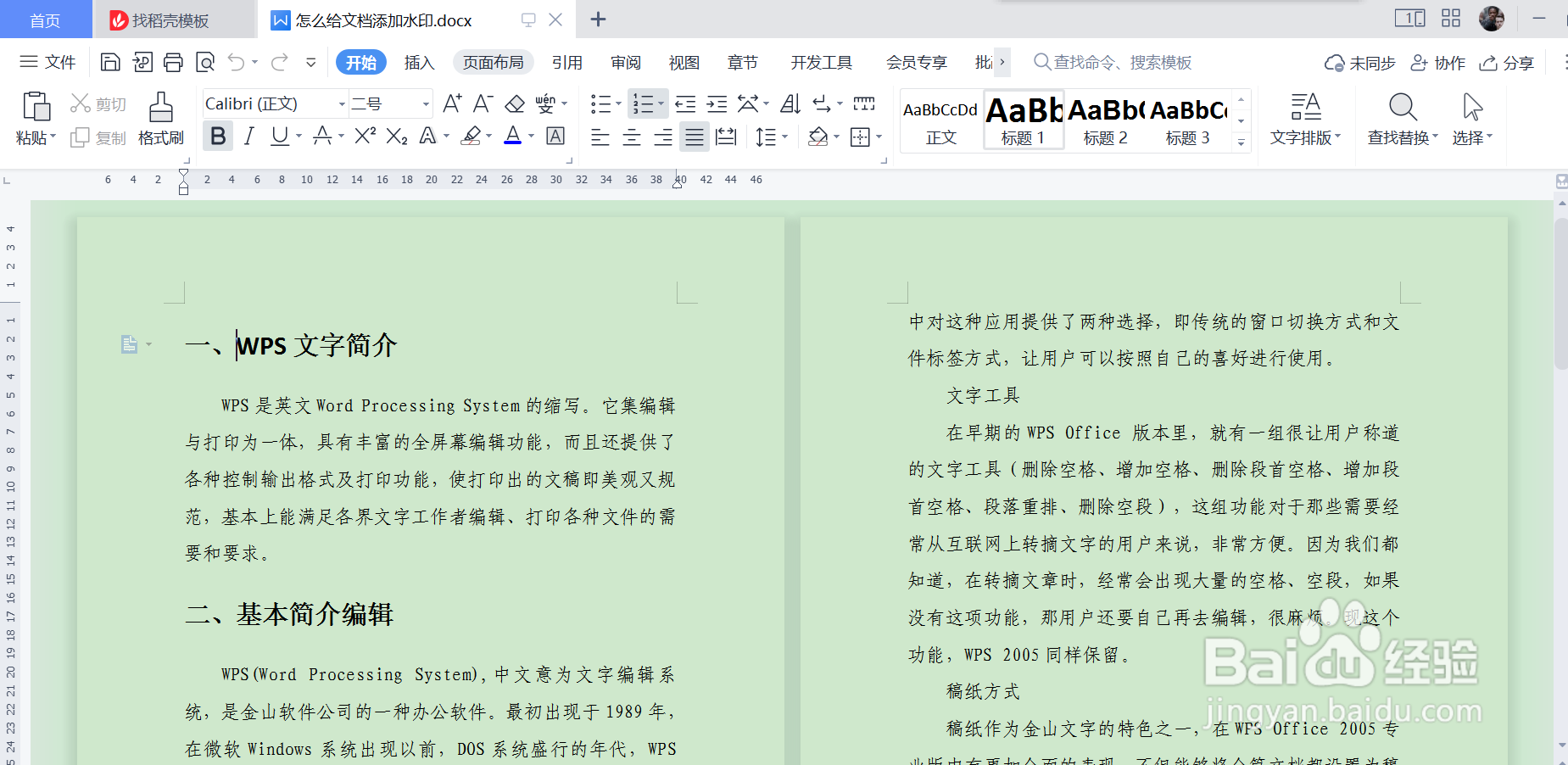
Task: Open the 引用 ribbon tab
Action: coord(566,62)
